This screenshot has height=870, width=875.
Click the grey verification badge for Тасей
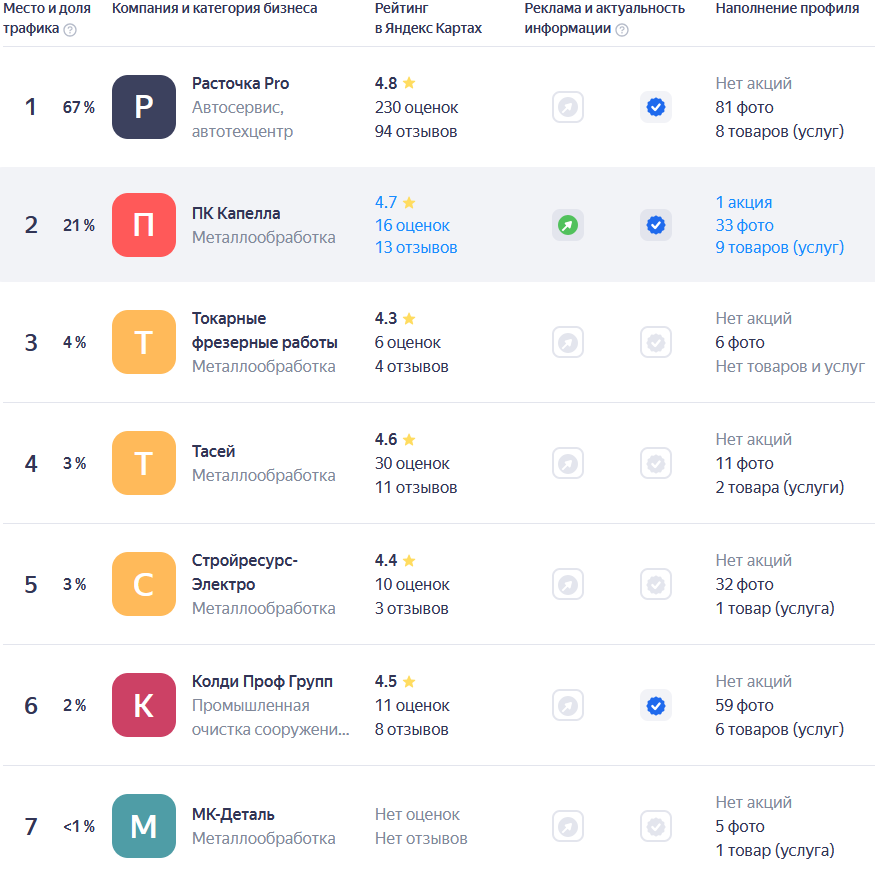656,464
